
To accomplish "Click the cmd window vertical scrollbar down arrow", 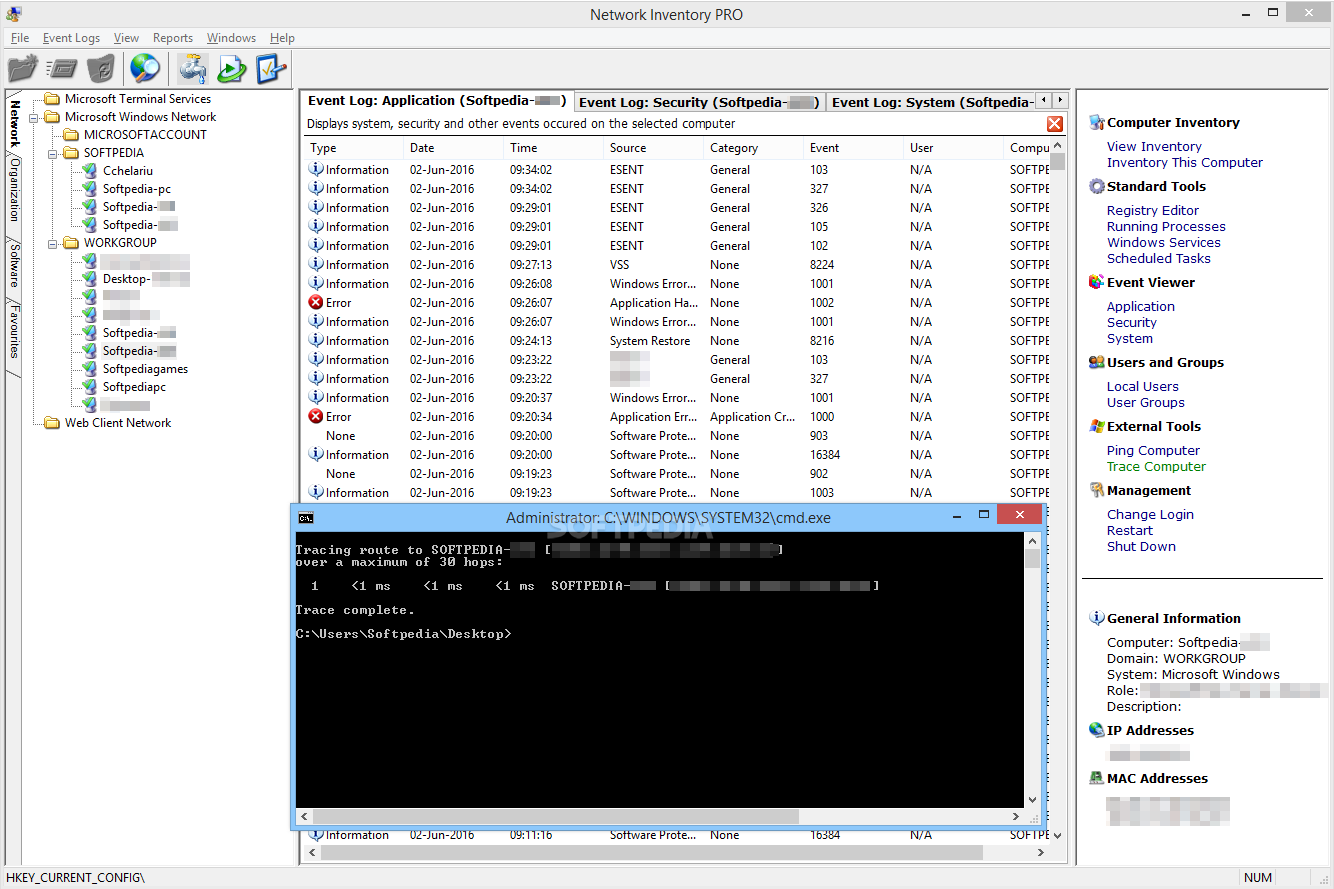I will pyautogui.click(x=1032, y=799).
